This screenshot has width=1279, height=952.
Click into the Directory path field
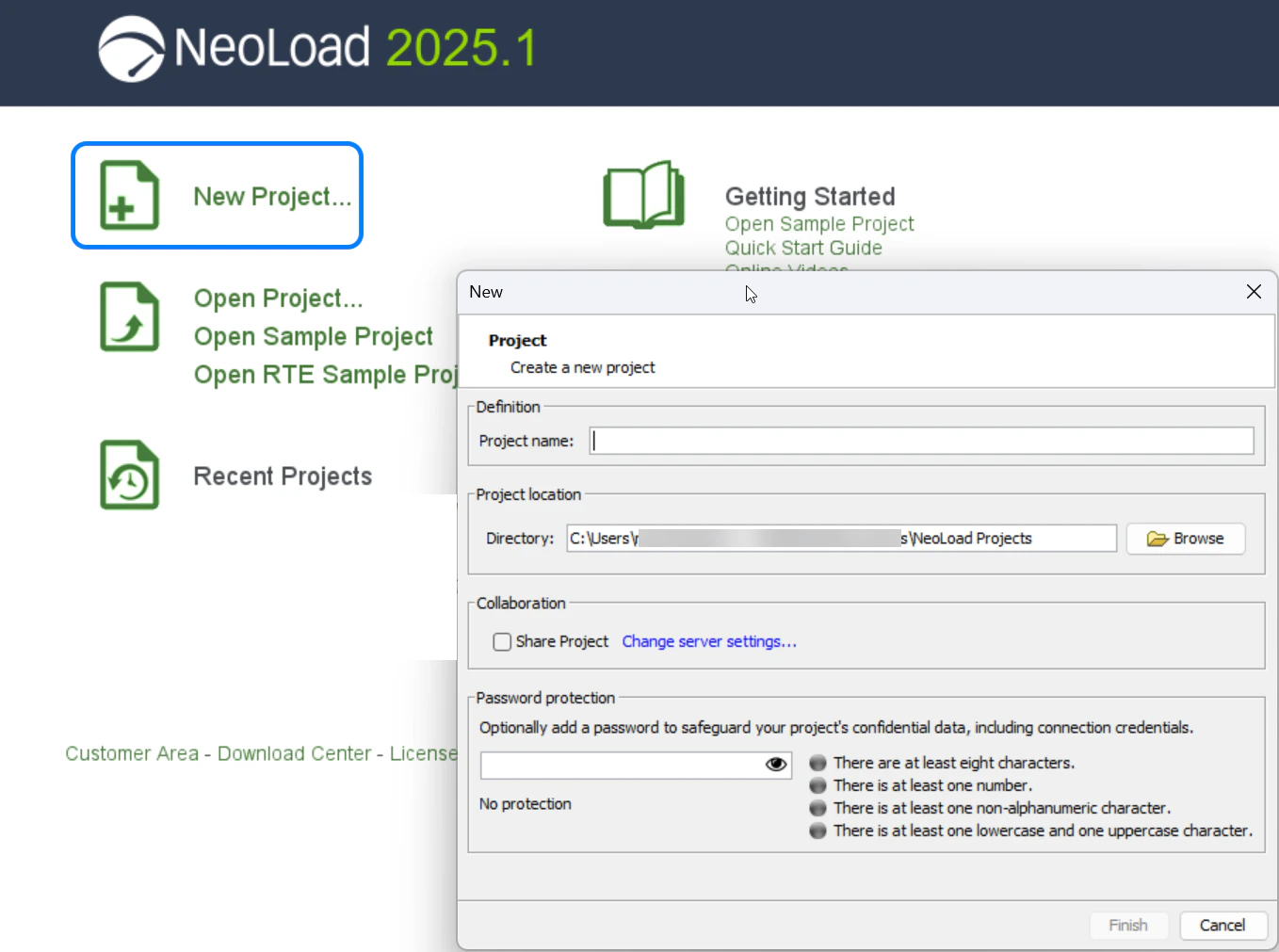[841, 539]
